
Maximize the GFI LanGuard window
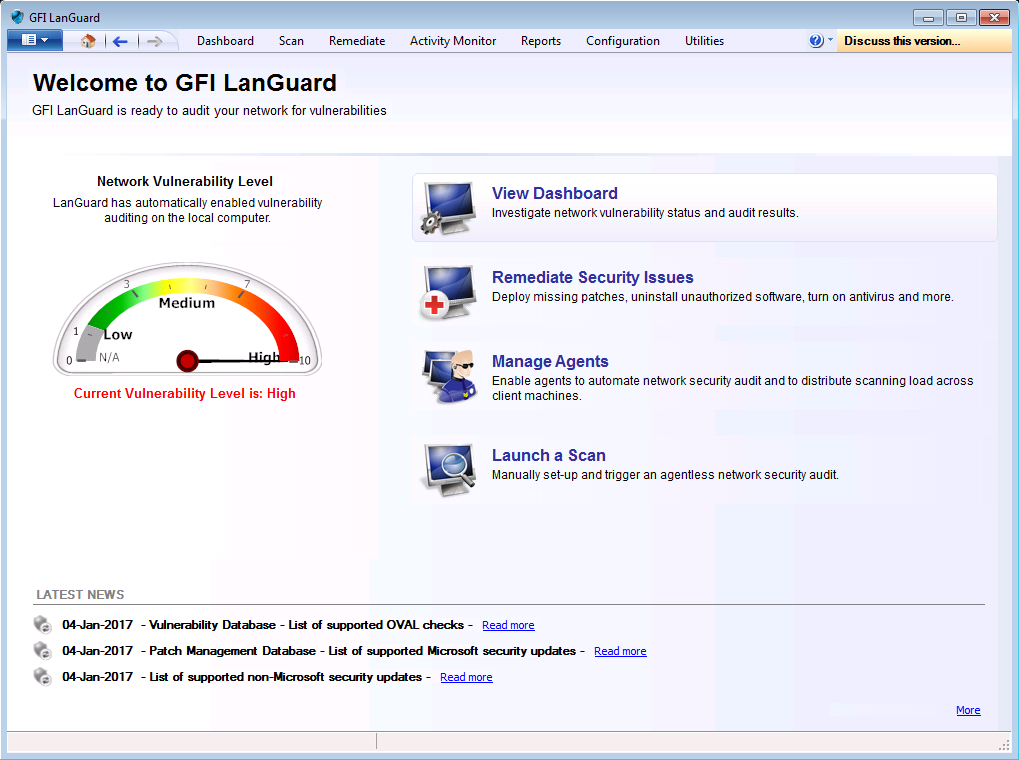(961, 18)
